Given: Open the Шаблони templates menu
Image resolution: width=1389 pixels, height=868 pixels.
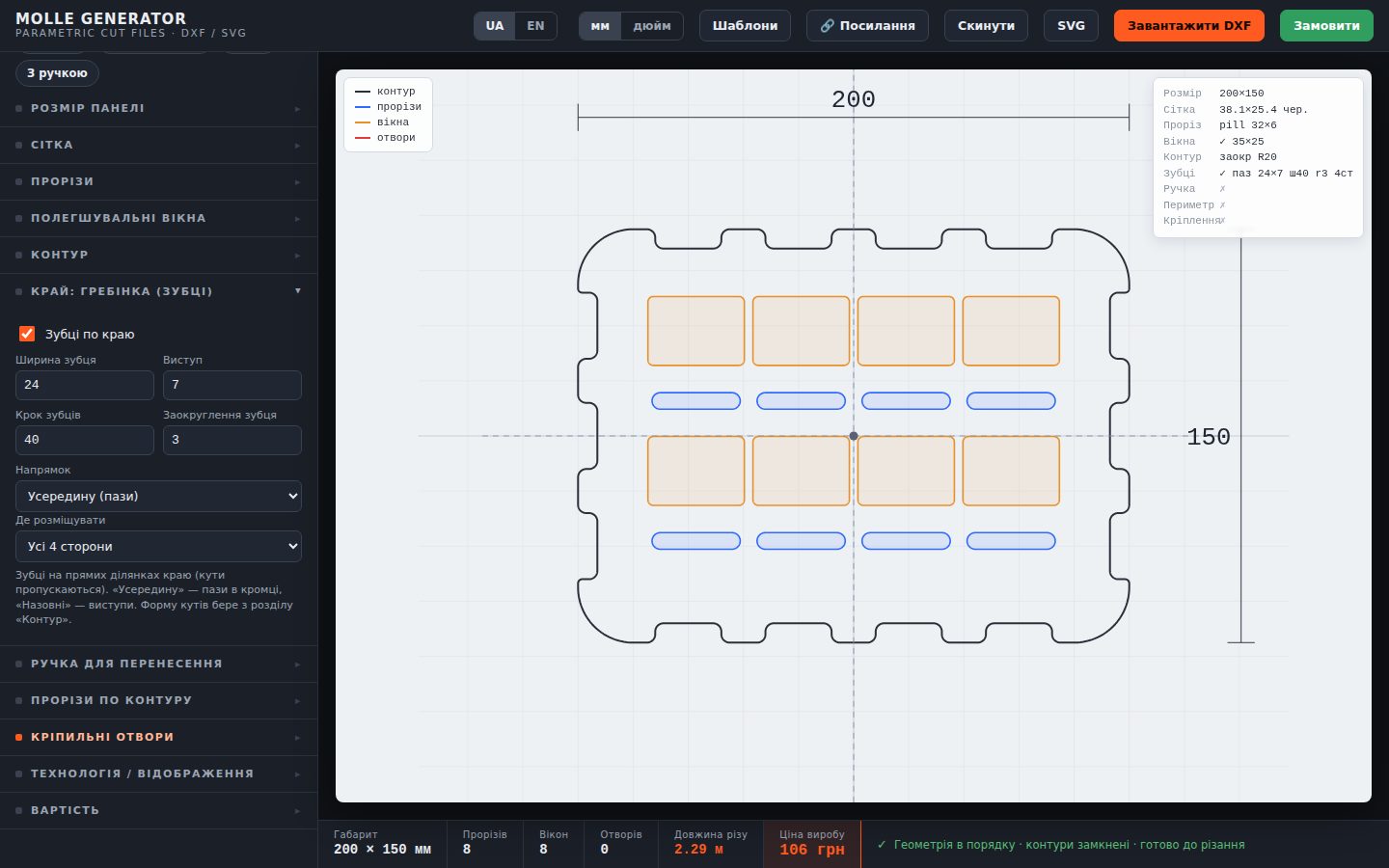Looking at the screenshot, I should pos(745,26).
